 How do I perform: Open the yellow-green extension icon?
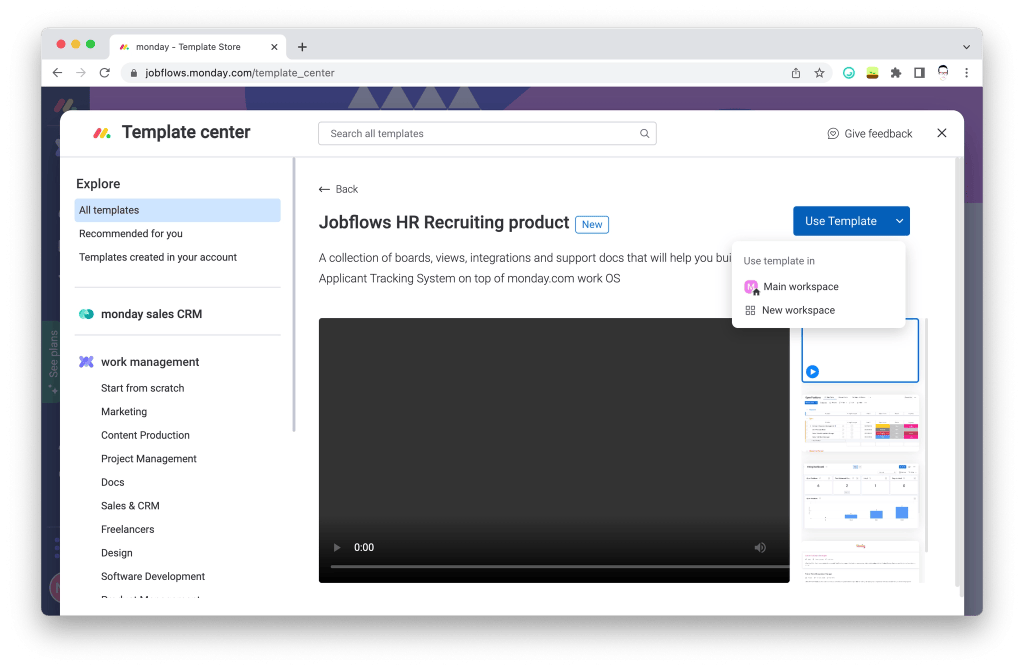point(872,72)
